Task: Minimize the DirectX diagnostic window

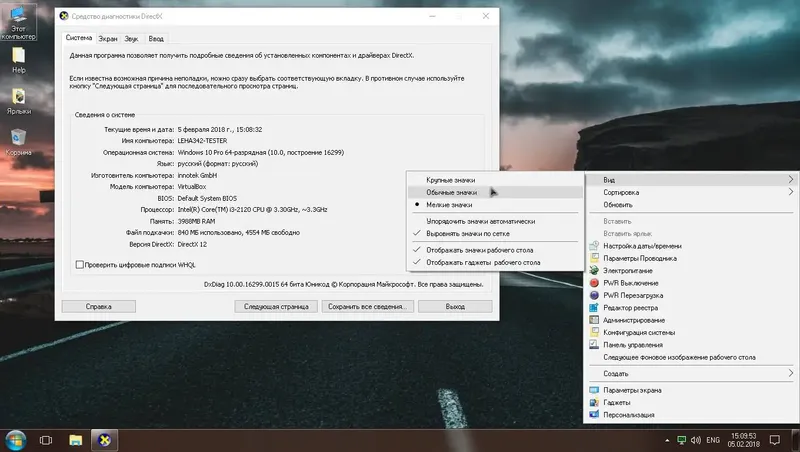Action: pos(432,16)
